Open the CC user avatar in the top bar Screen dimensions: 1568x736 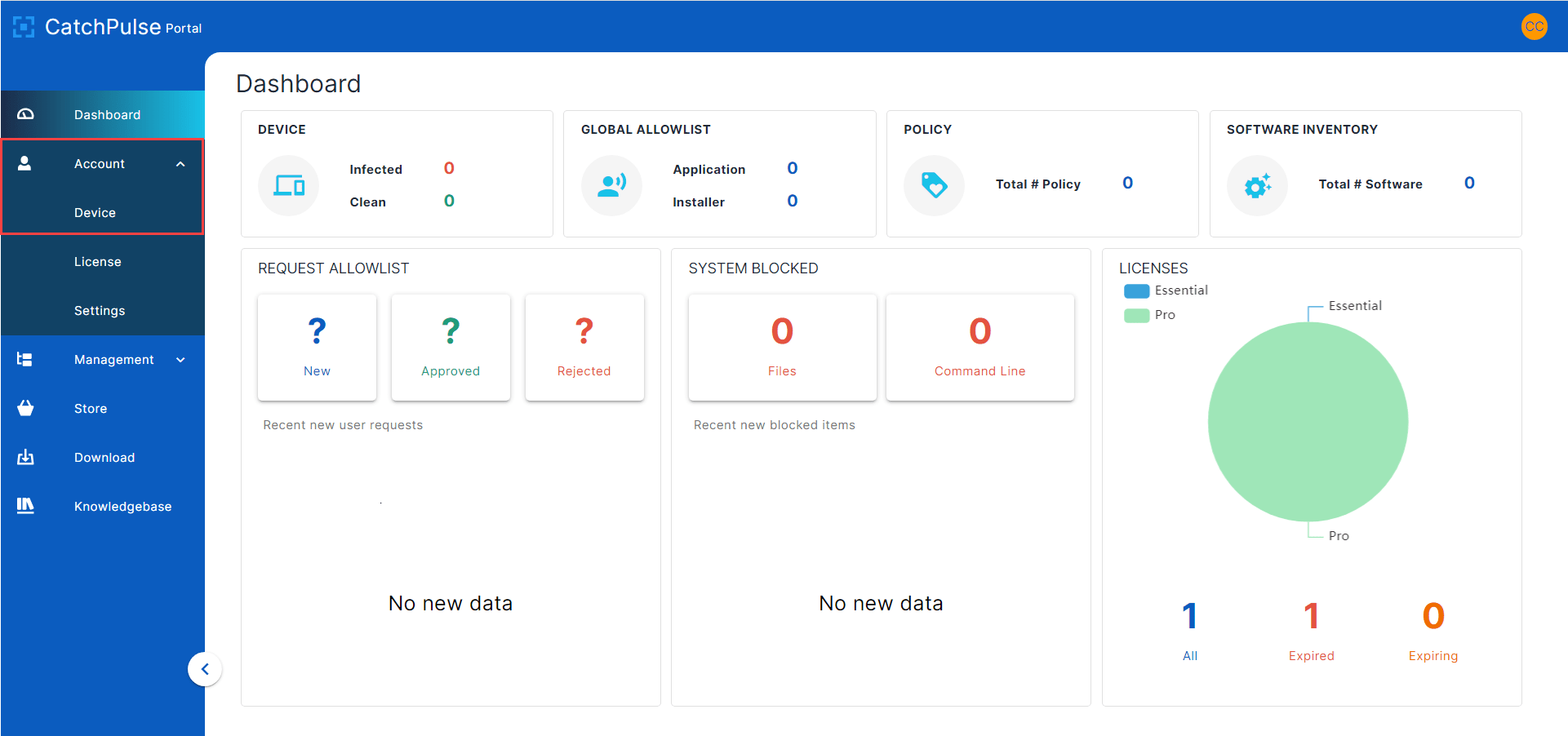1535,26
